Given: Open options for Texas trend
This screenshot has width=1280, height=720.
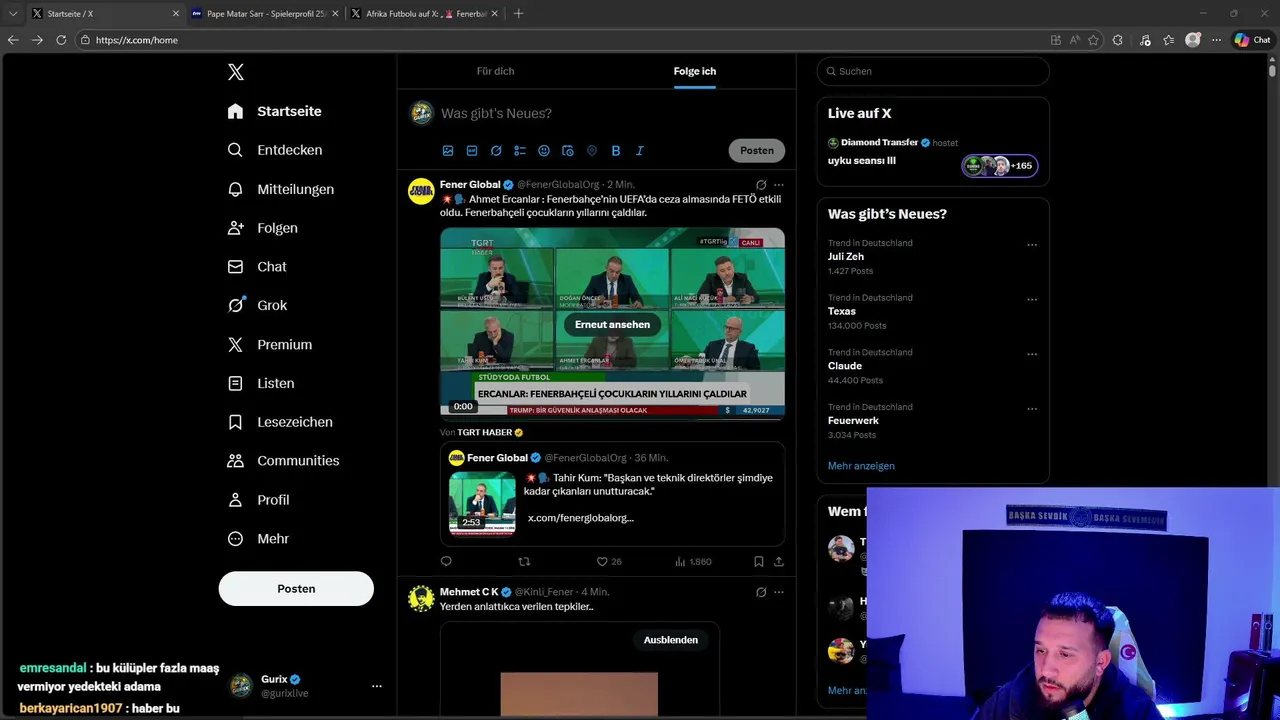Looking at the screenshot, I should click(1032, 300).
